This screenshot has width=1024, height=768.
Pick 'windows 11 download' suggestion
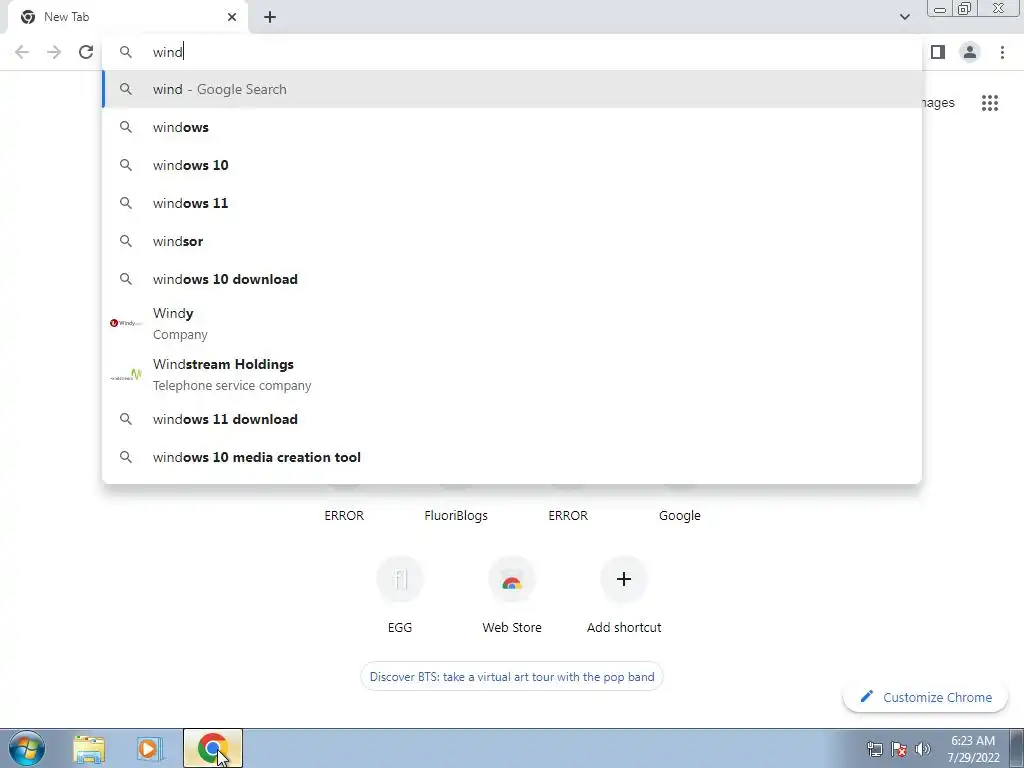tap(512, 419)
